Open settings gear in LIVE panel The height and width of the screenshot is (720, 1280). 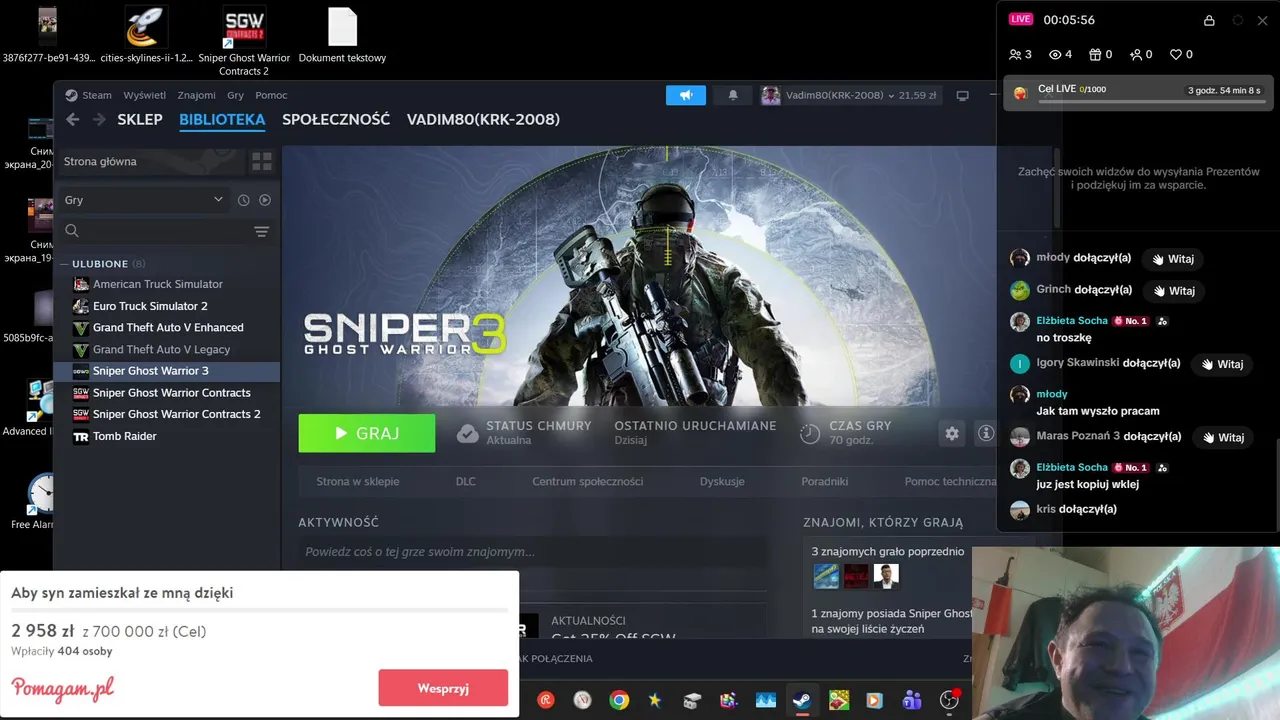click(x=1238, y=20)
